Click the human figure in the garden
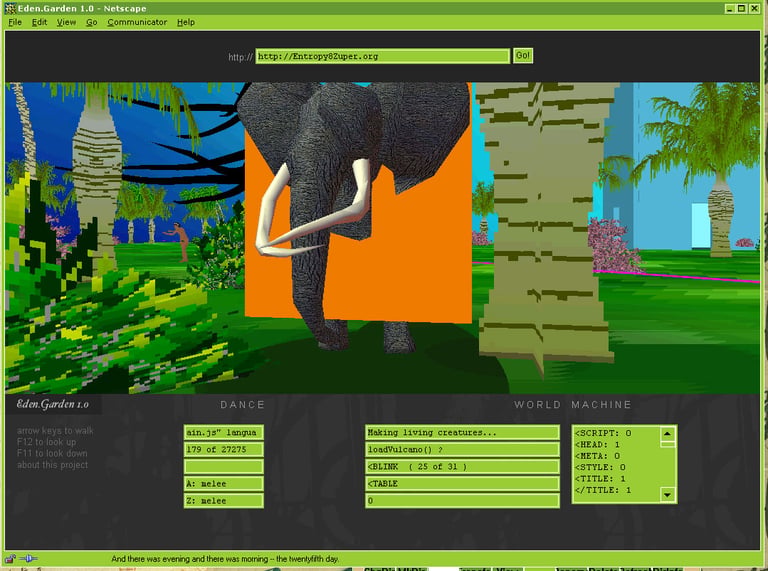Viewport: 768px width, 571px height. click(180, 241)
